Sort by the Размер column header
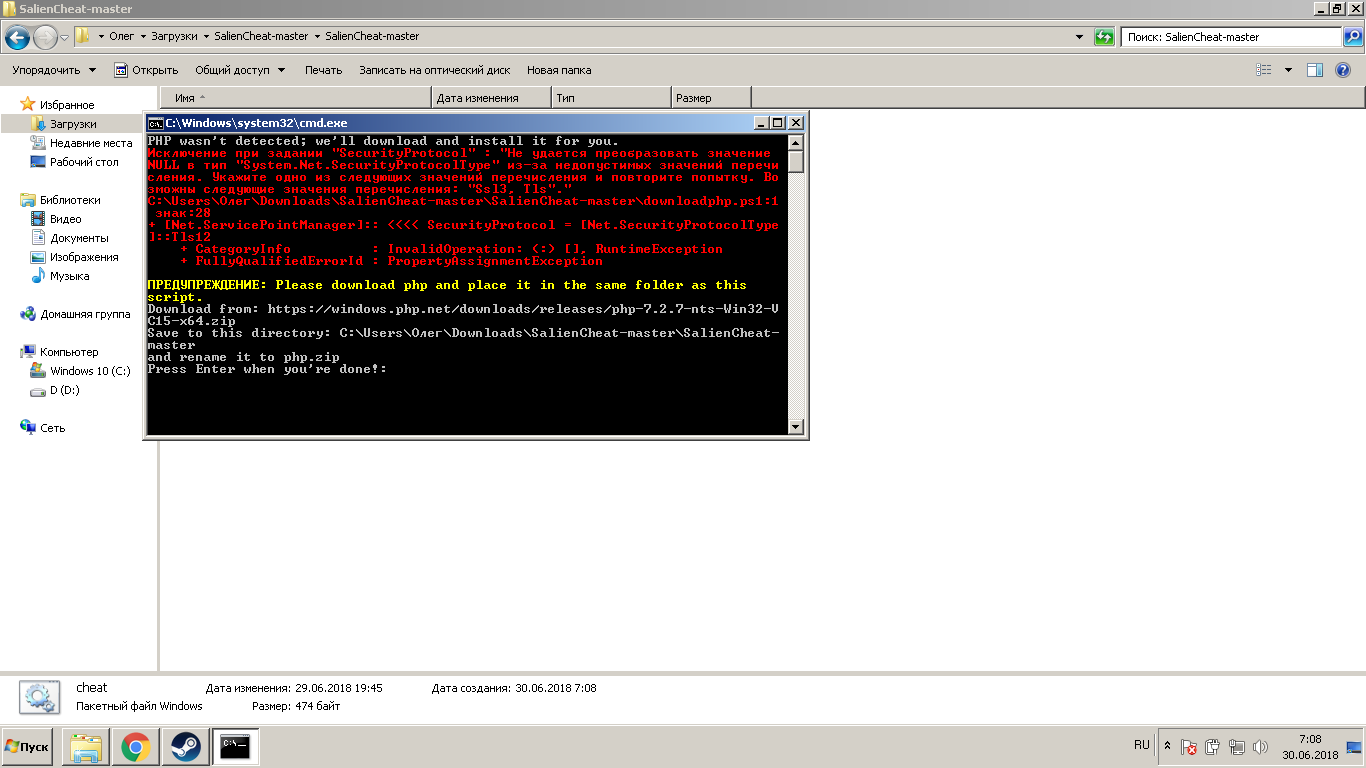The width and height of the screenshot is (1366, 768). coord(711,98)
